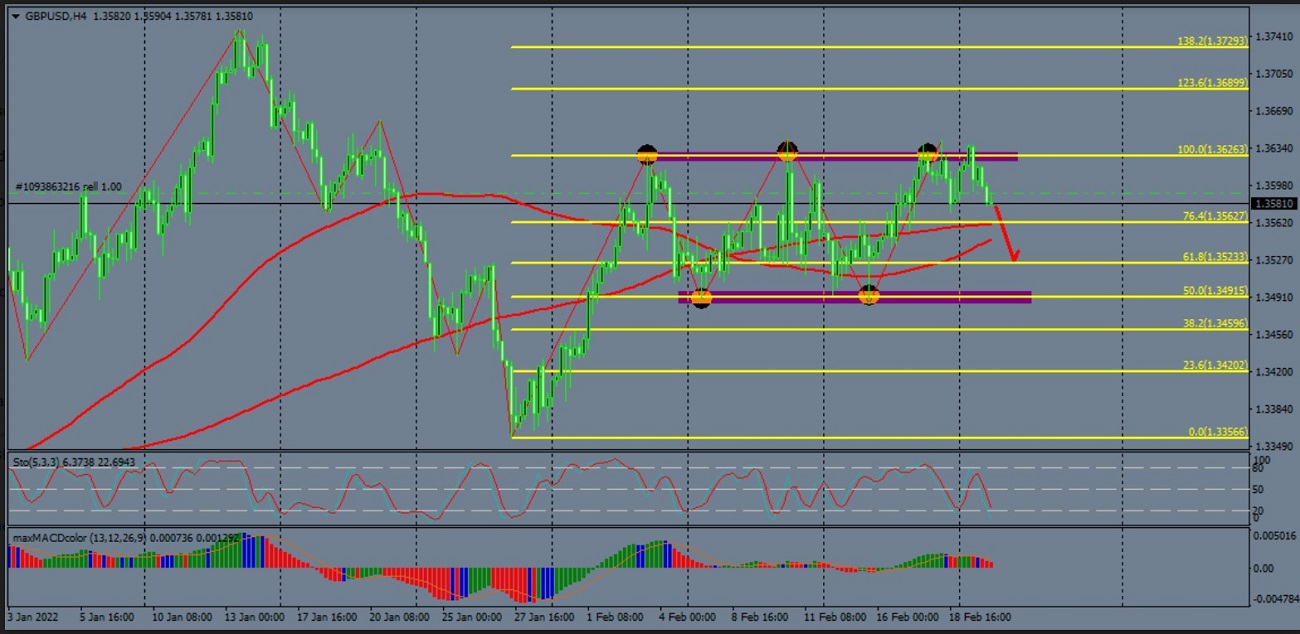Click the 18 Feb 16:00 time axis label
This screenshot has height=634, width=1300.
pyautogui.click(x=980, y=618)
